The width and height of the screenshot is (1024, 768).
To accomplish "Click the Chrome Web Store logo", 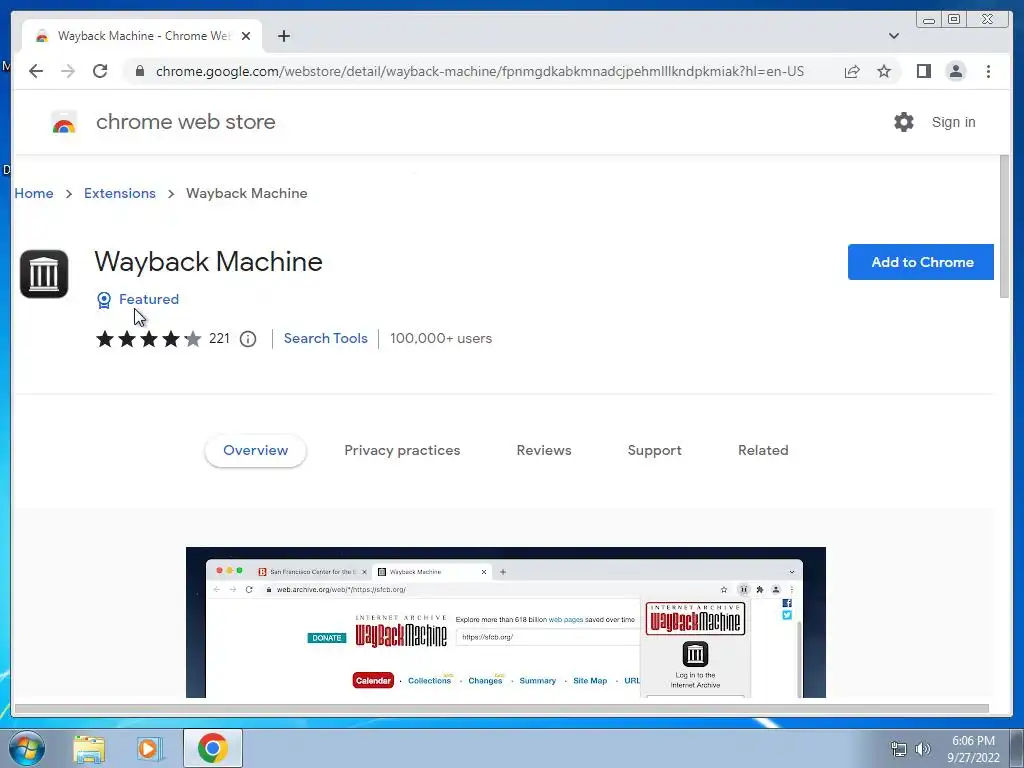I will [x=64, y=122].
